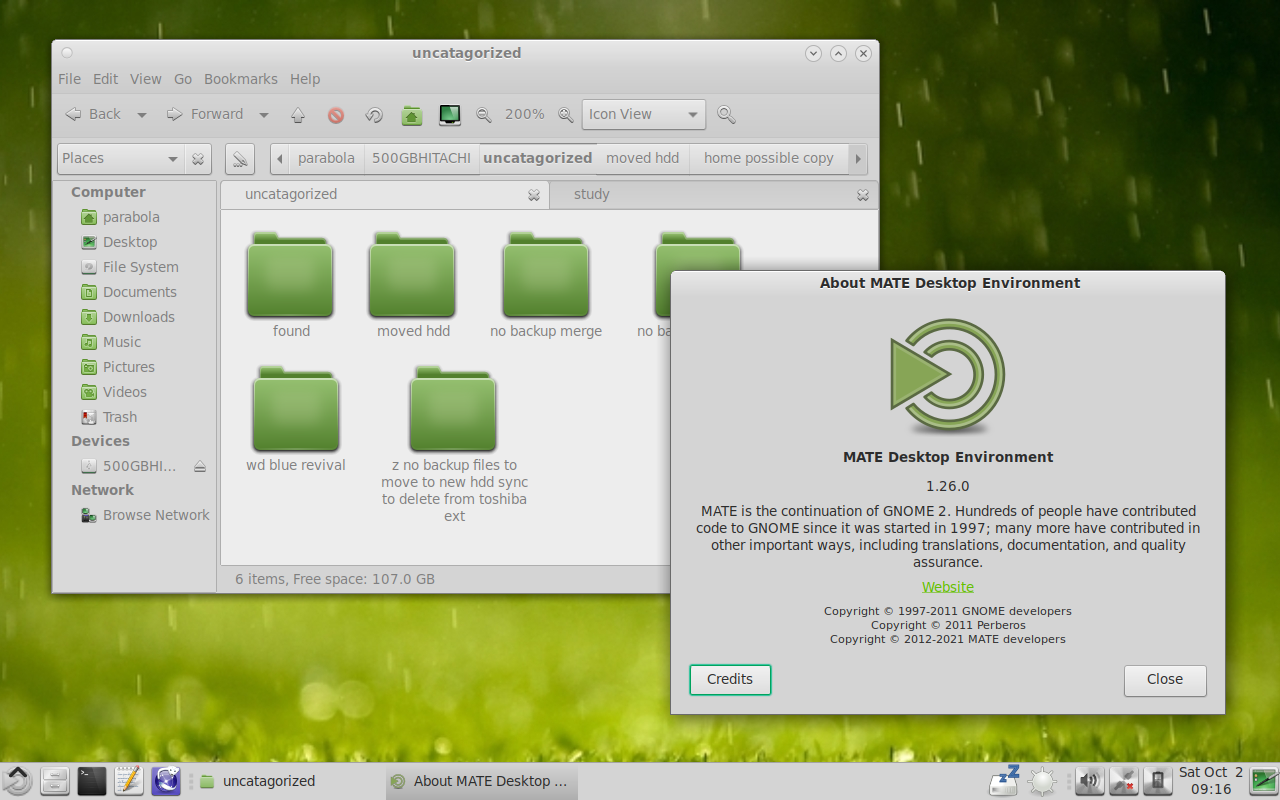Open Music in the sidebar
This screenshot has height=800, width=1280.
[122, 342]
